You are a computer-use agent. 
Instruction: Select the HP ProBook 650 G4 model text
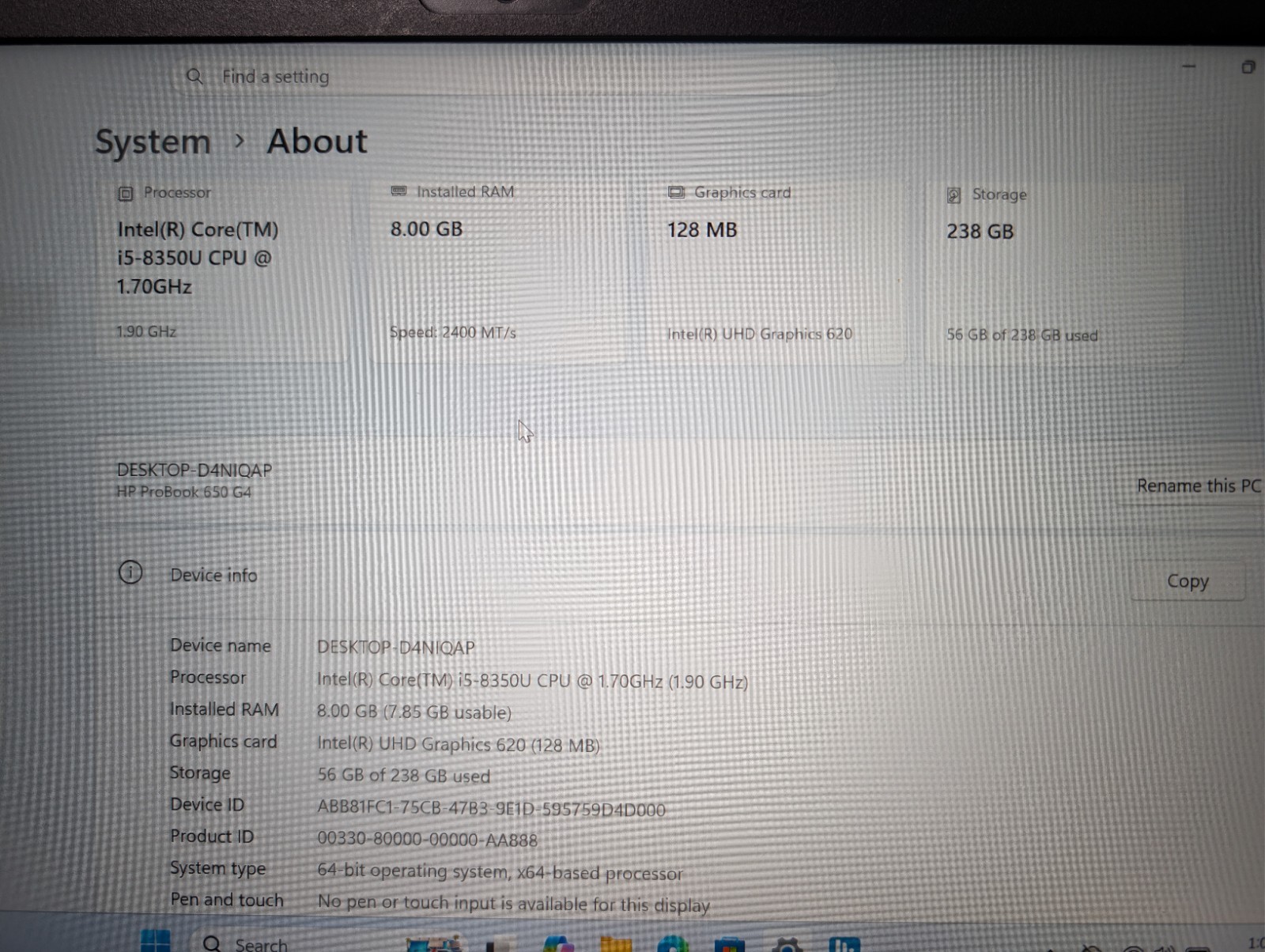coord(183,492)
